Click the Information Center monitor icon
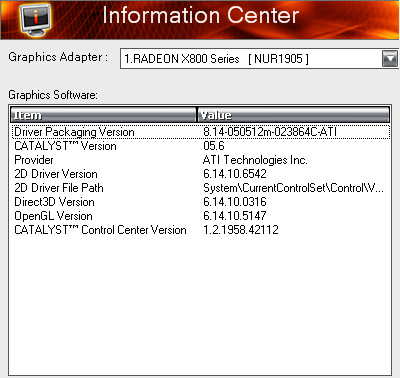 point(35,20)
